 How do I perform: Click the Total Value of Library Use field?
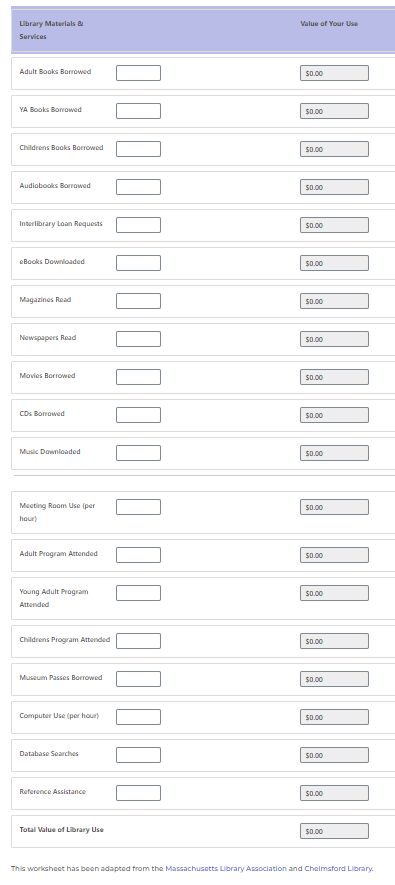click(x=334, y=831)
